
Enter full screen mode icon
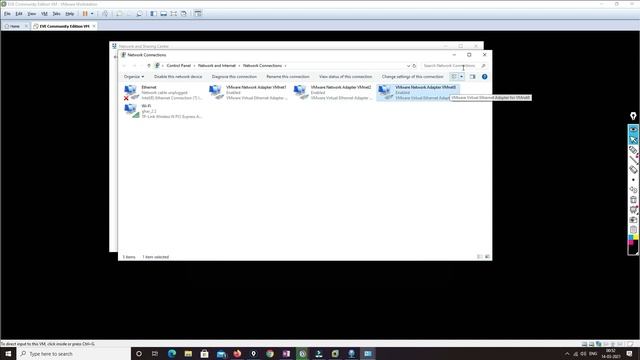(173, 14)
